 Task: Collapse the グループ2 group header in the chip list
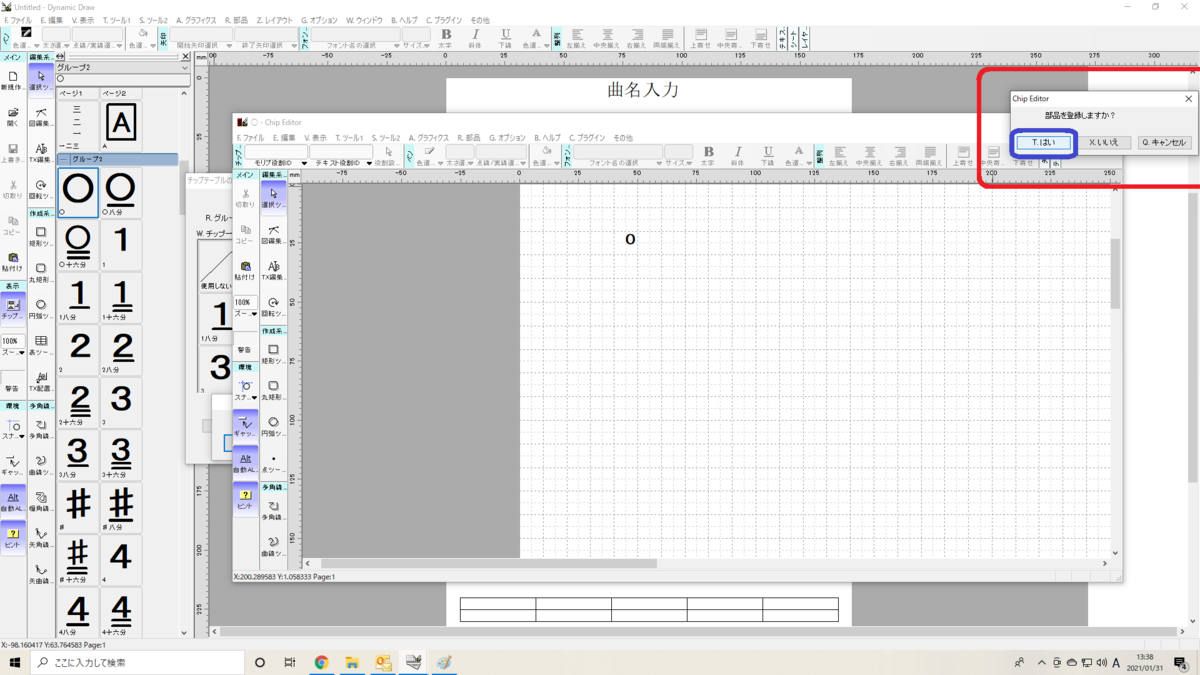[x=61, y=159]
